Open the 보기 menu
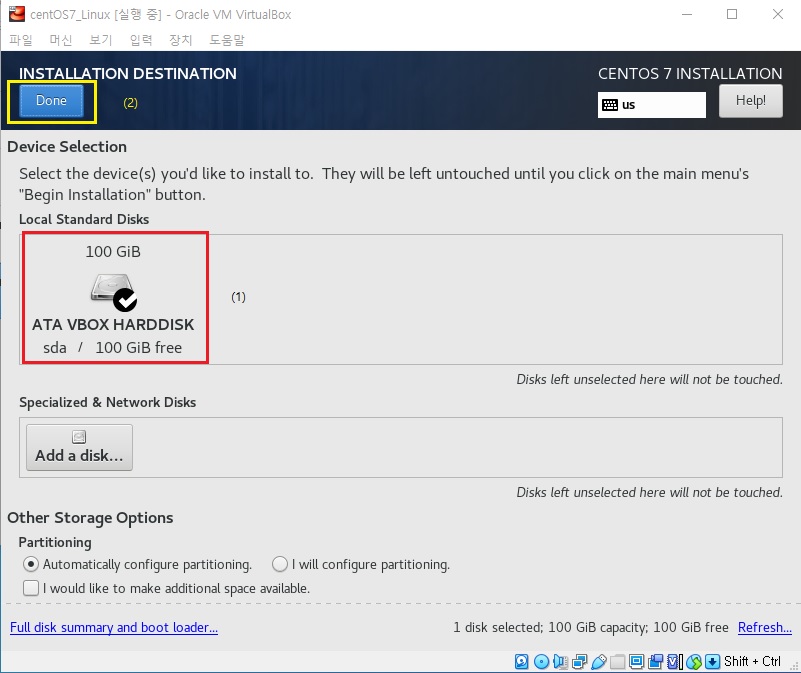The height and width of the screenshot is (673, 801). pyautogui.click(x=101, y=40)
